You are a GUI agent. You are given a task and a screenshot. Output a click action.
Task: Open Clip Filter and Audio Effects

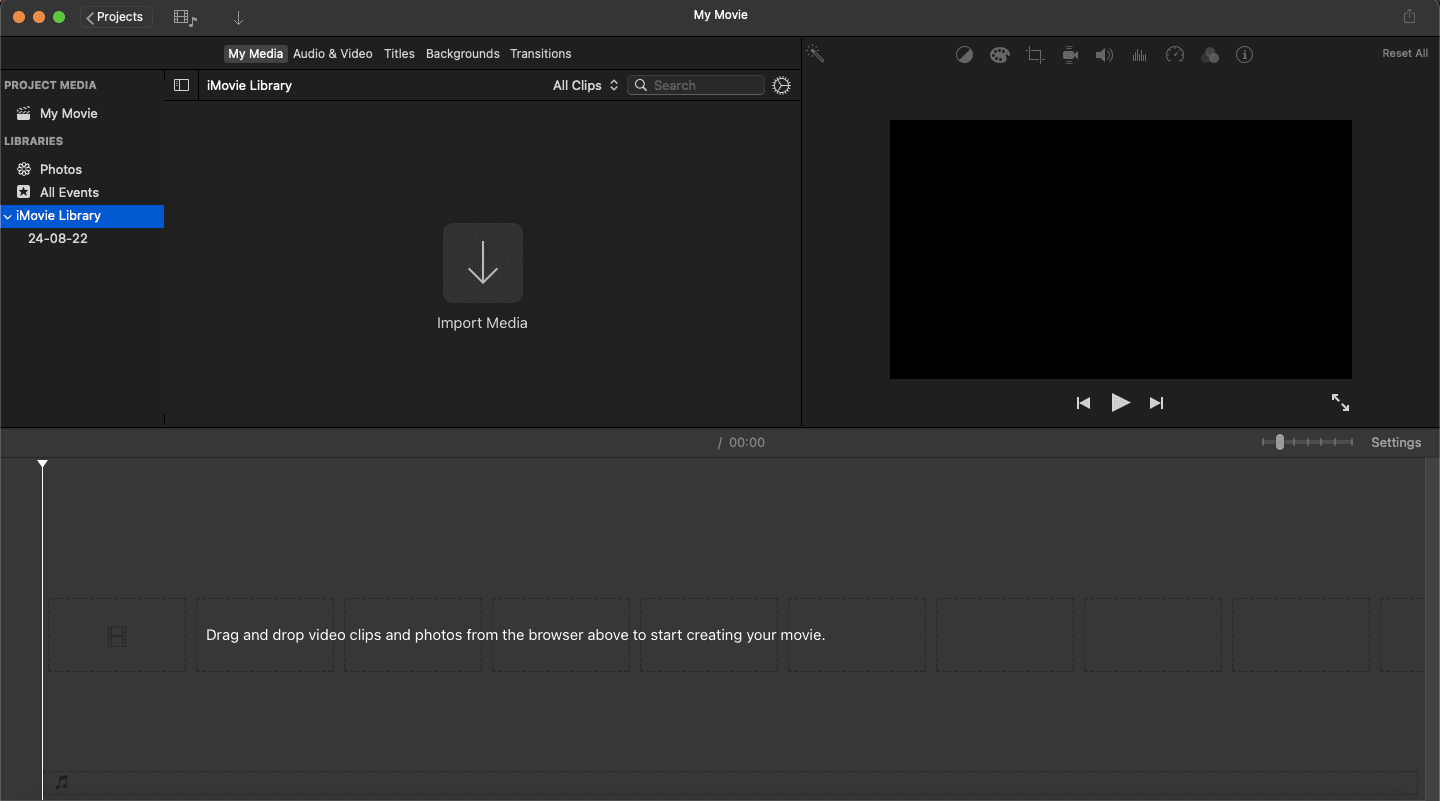[1210, 55]
